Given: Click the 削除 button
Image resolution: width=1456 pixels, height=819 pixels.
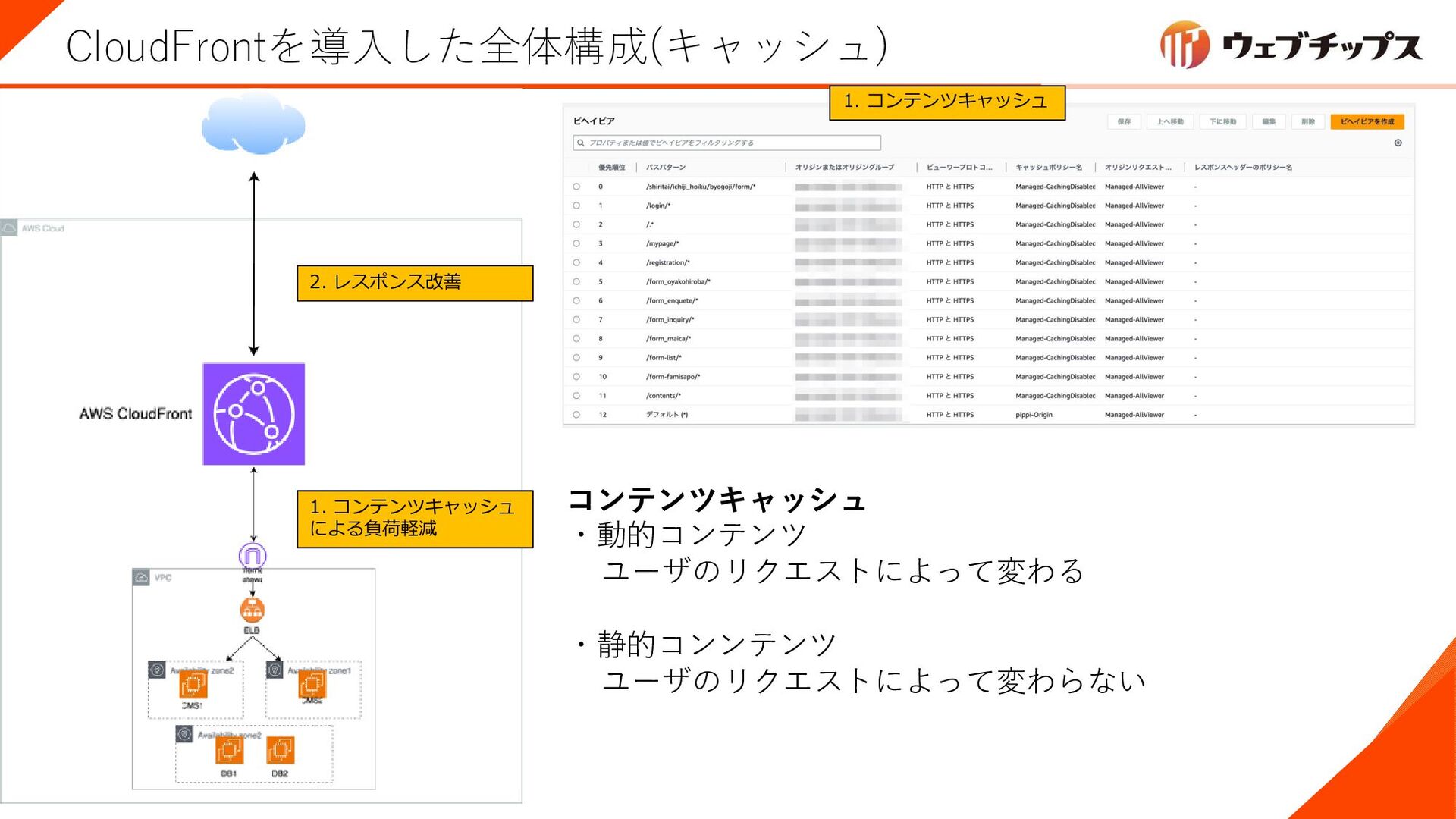Looking at the screenshot, I should pyautogui.click(x=1308, y=121).
